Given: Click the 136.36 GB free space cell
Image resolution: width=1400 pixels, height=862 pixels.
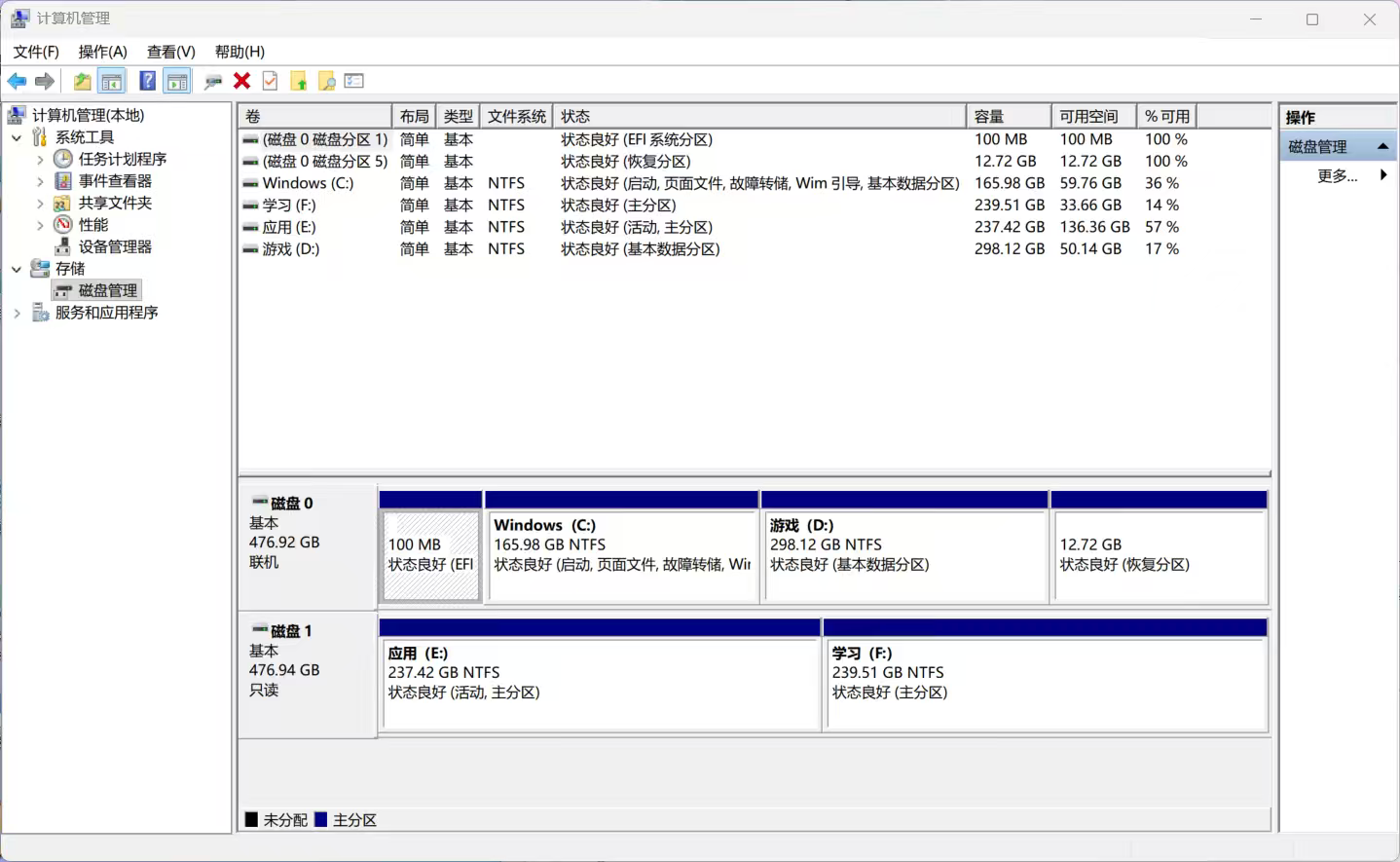Looking at the screenshot, I should click(1094, 227).
